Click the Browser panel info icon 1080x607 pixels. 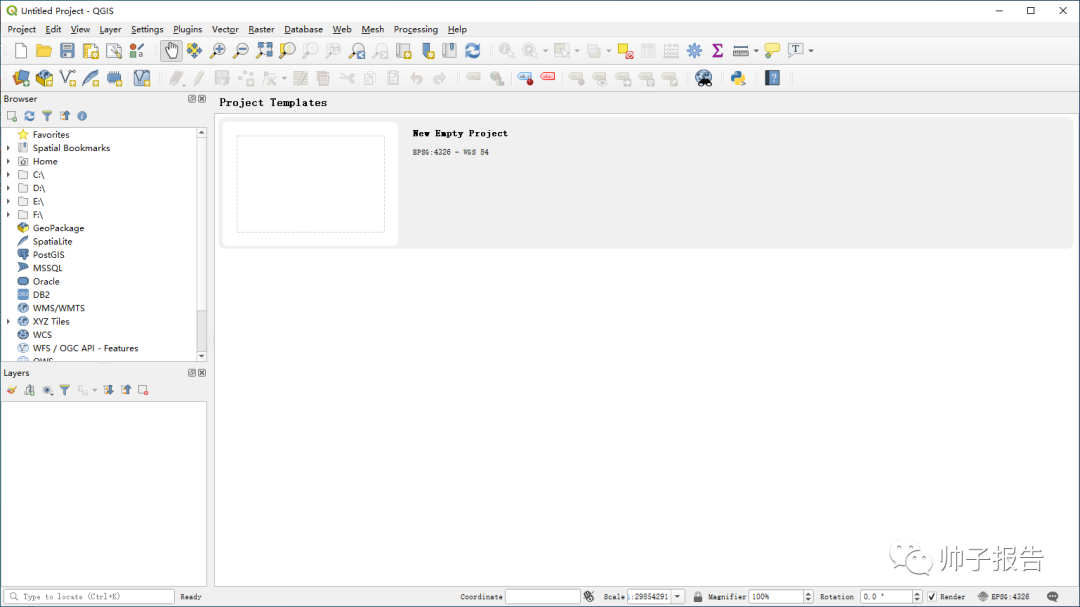[82, 116]
